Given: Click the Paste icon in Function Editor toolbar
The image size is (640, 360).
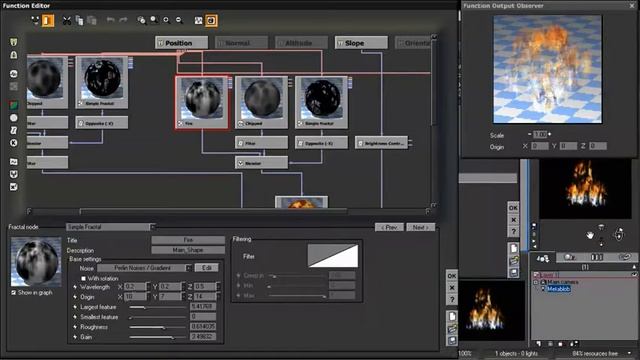Looking at the screenshot, I should pos(92,20).
